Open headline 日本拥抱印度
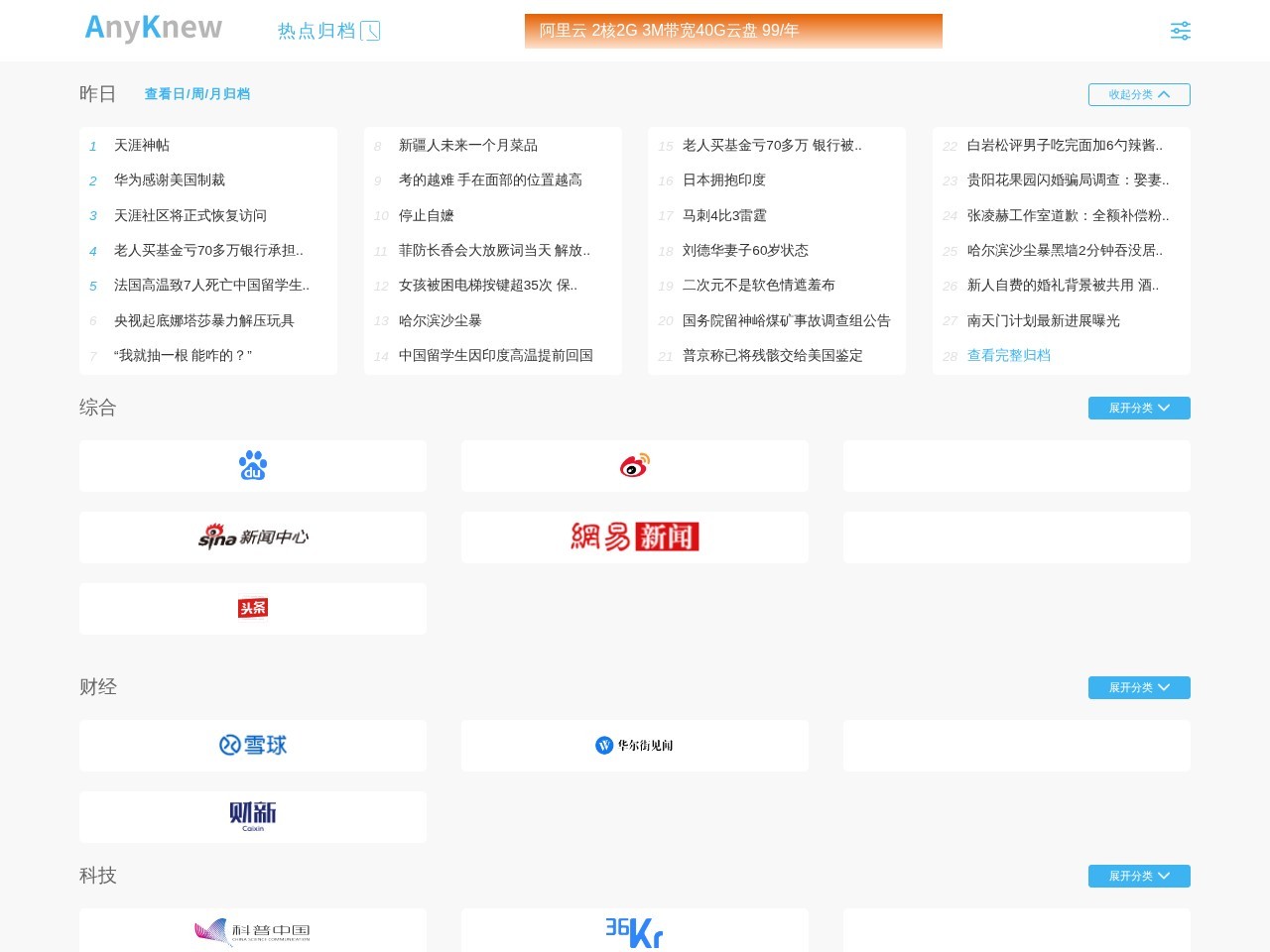Viewport: 1270px width, 952px height. pos(724,179)
